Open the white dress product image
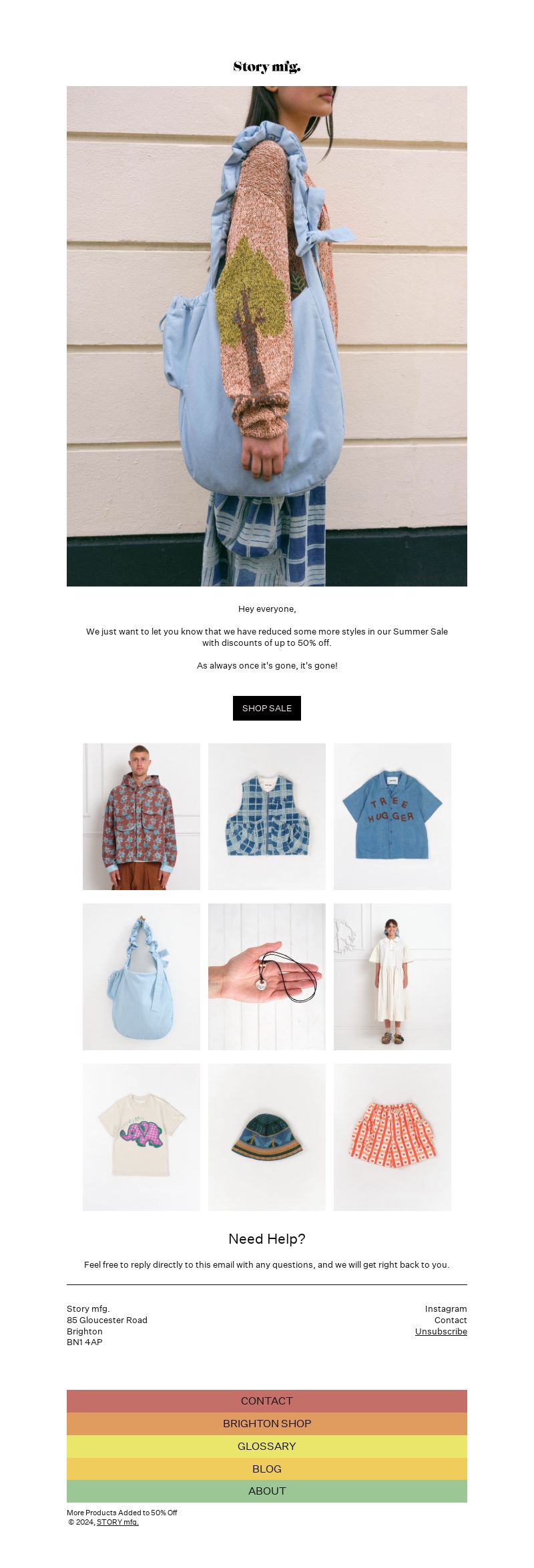Viewport: 534px width, 1568px height. tap(392, 977)
